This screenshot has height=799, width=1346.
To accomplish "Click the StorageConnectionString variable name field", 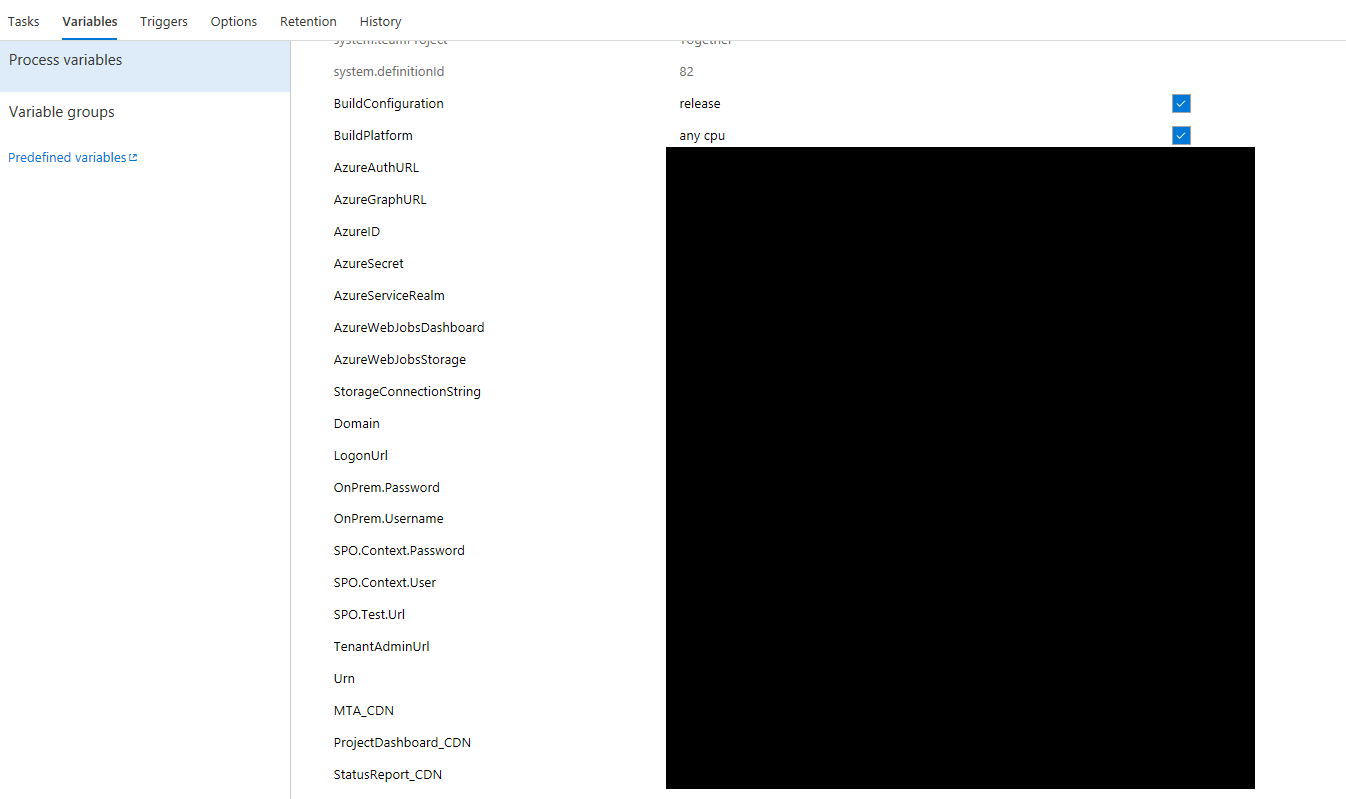I will coord(407,391).
